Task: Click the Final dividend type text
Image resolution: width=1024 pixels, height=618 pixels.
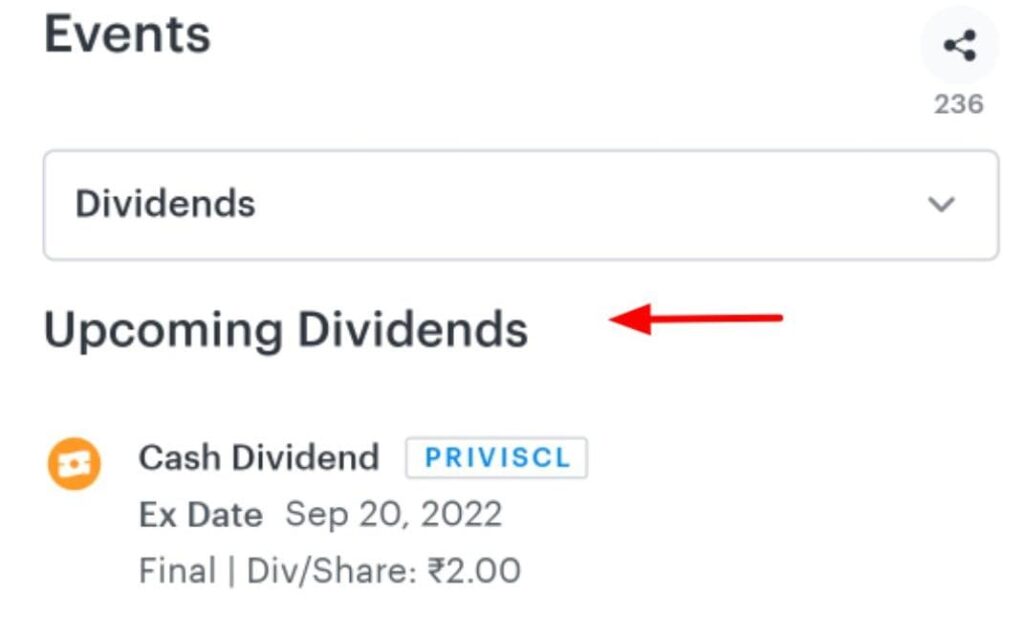Action: point(177,571)
